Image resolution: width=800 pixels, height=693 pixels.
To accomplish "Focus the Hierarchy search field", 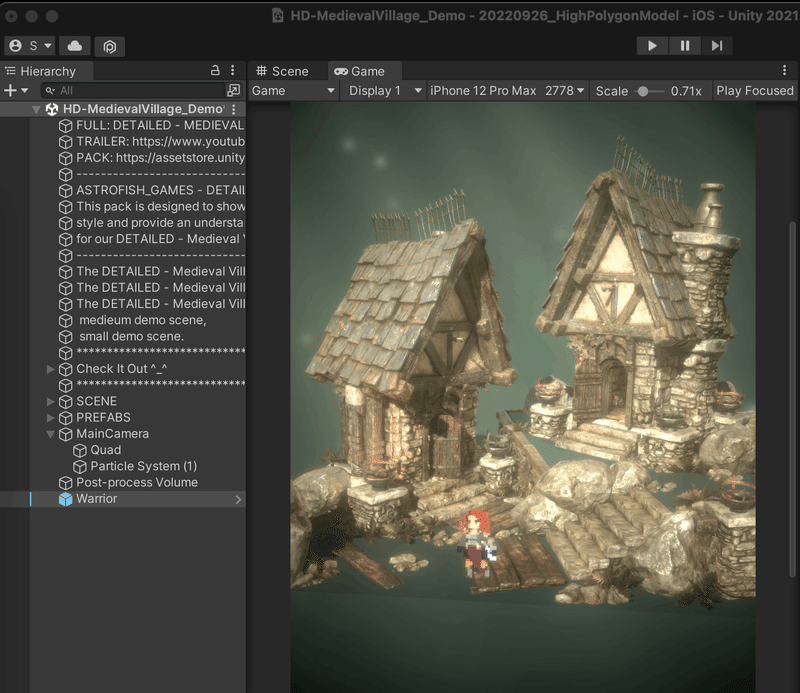I will tap(133, 90).
